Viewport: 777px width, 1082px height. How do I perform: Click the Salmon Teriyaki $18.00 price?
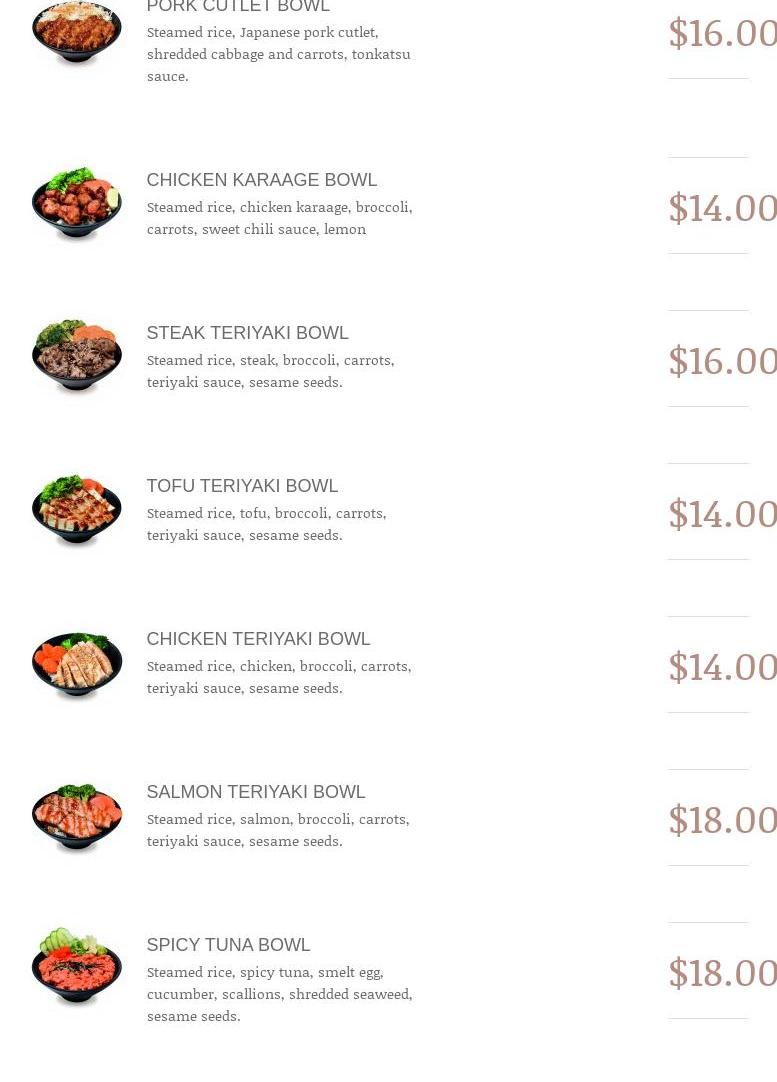[x=722, y=820]
